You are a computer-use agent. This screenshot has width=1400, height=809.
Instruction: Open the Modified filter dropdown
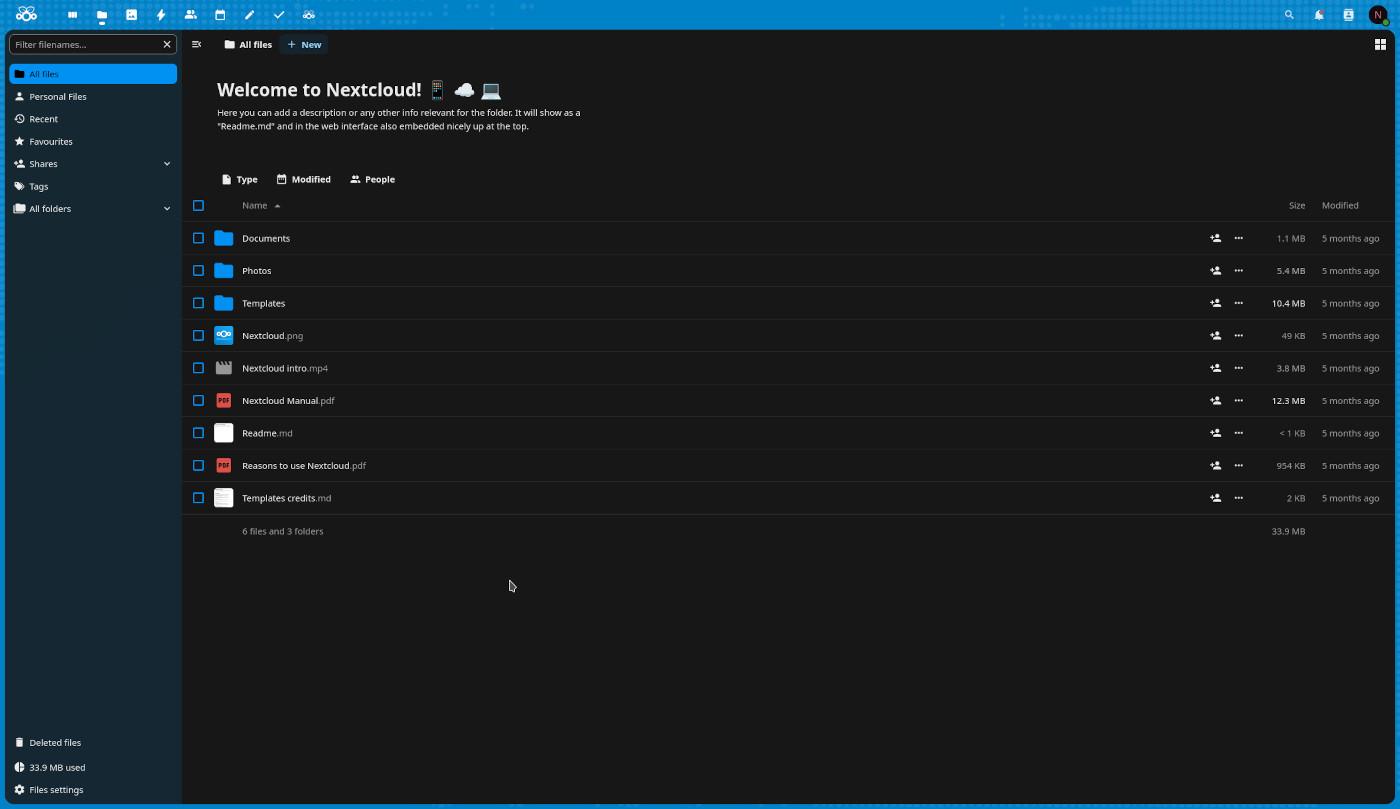coord(304,179)
